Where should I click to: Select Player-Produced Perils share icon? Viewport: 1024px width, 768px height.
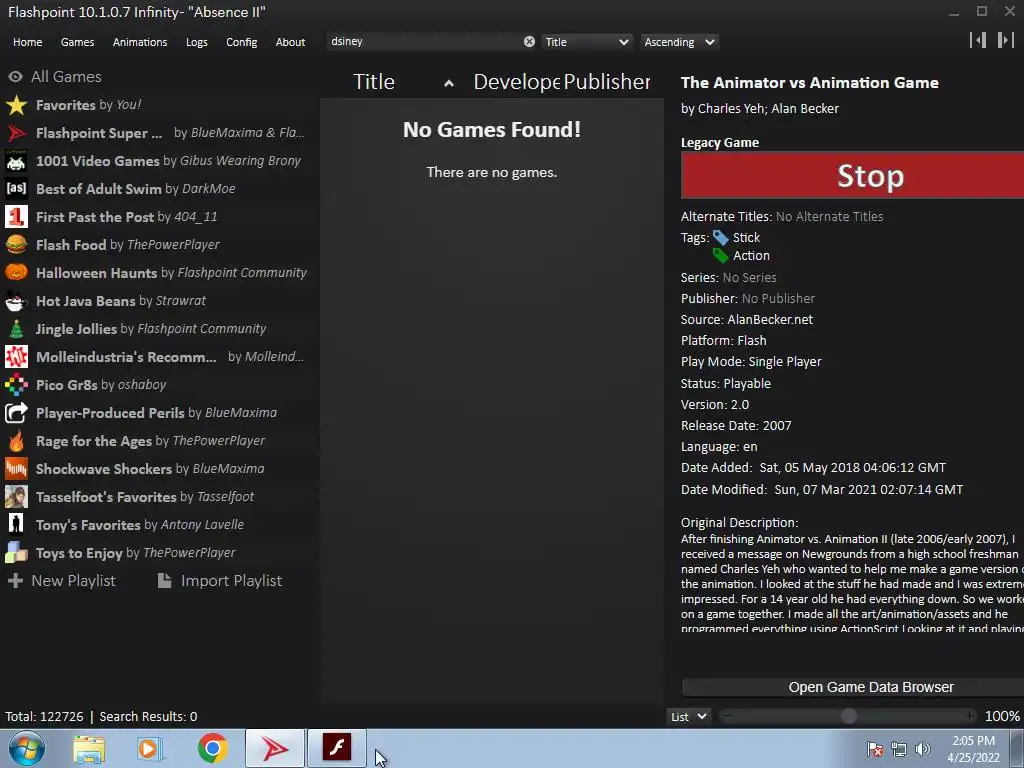[x=16, y=413]
